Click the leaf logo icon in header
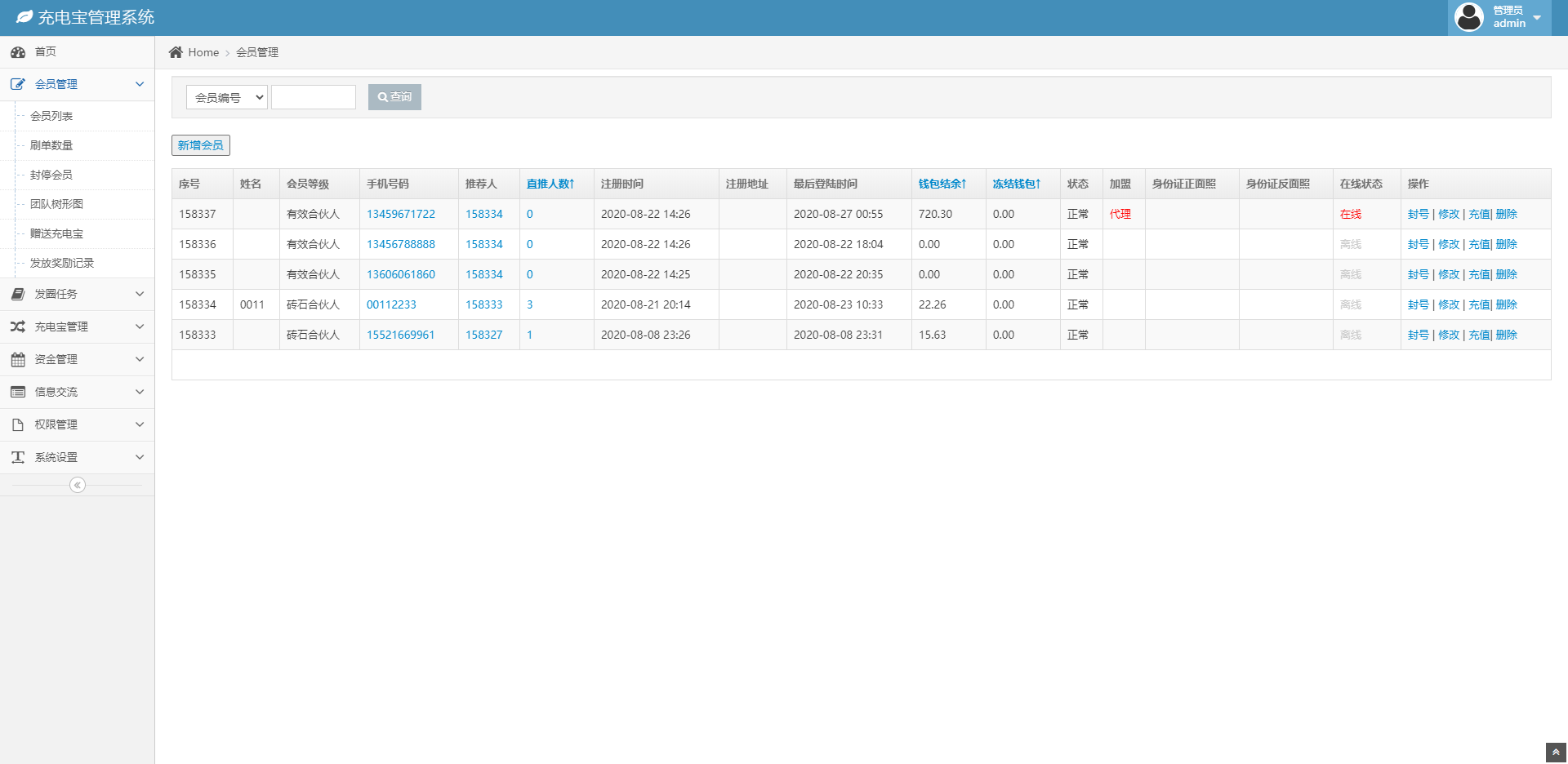The image size is (1568, 764). 24,17
